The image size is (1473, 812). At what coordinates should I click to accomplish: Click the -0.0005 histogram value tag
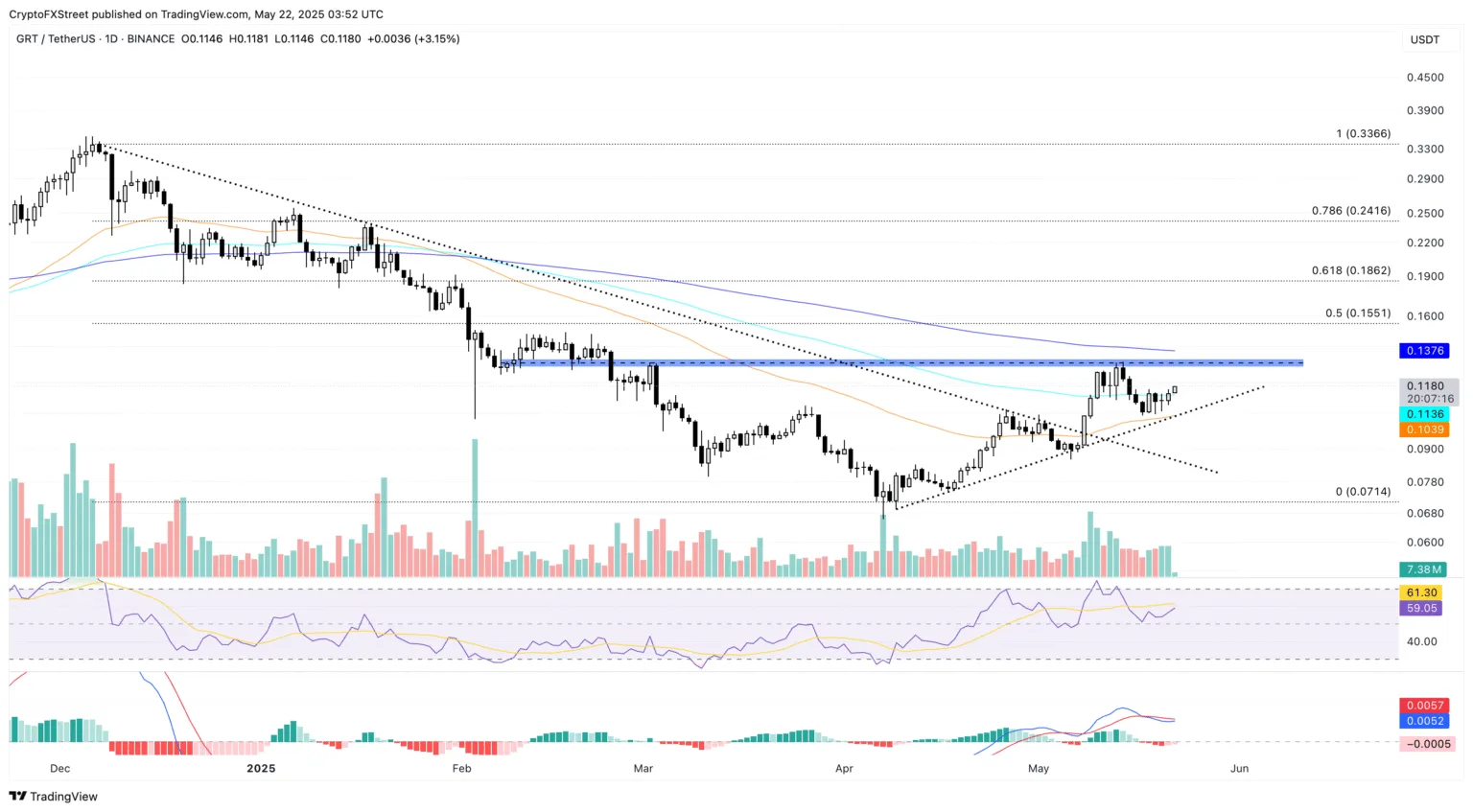(1427, 744)
